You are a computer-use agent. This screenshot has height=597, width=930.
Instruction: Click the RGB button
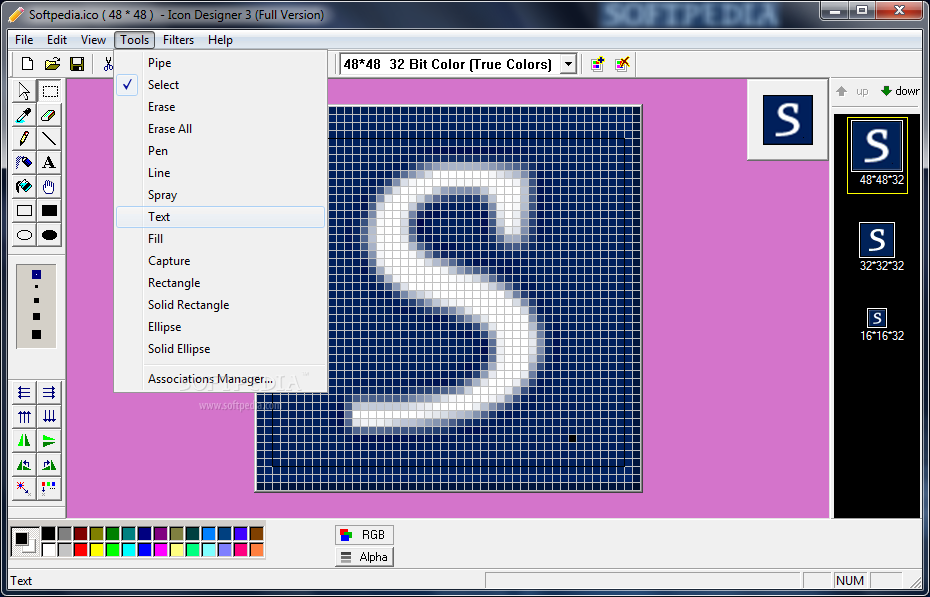pyautogui.click(x=364, y=535)
